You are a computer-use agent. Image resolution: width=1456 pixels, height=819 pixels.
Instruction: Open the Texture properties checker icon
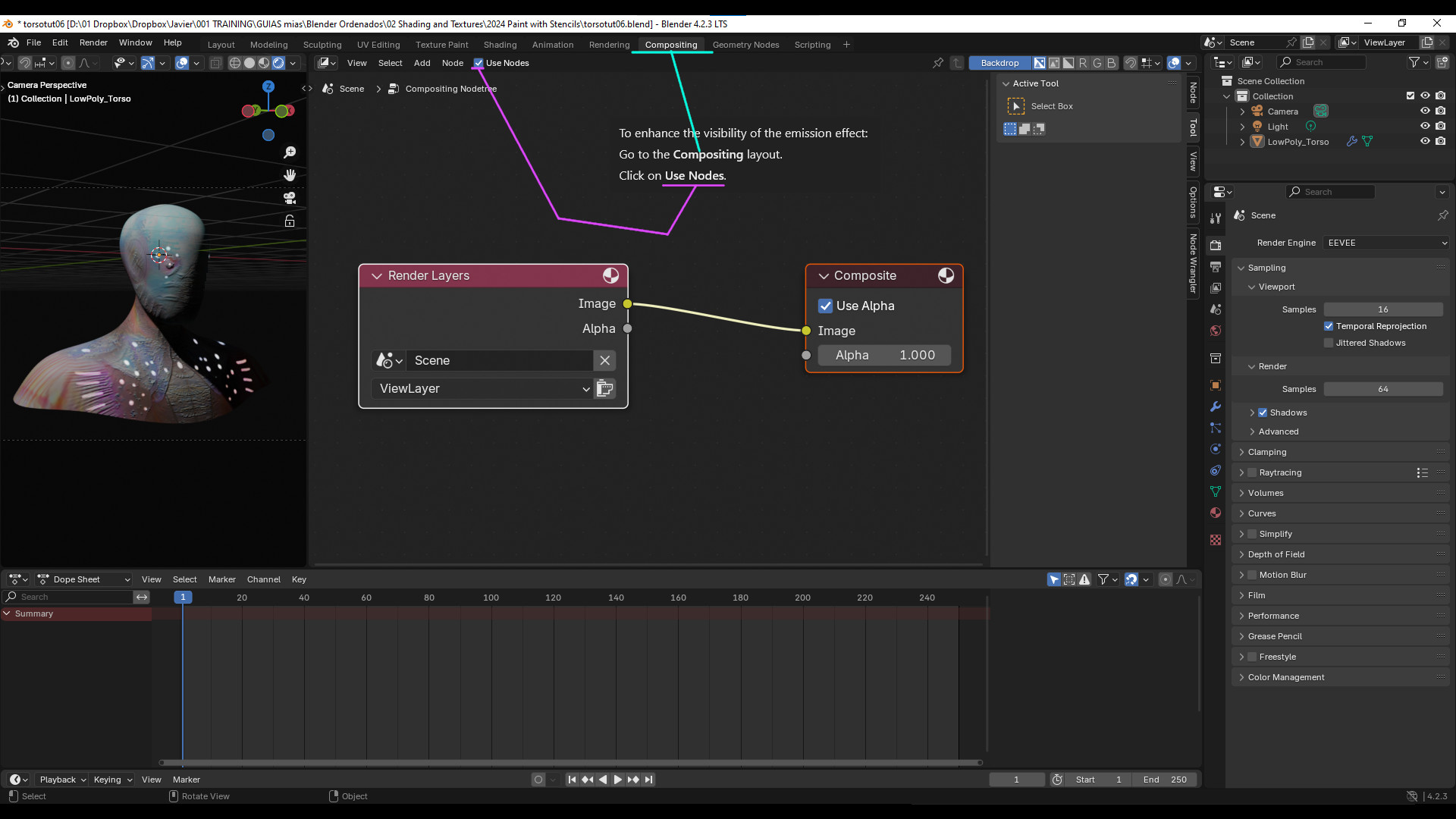coord(1216,540)
